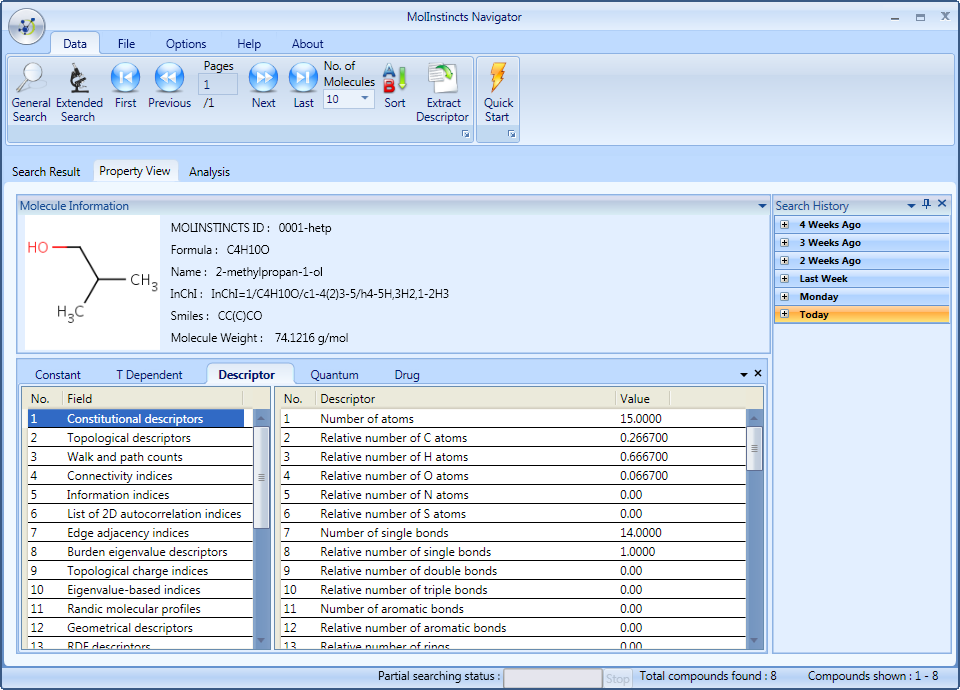Switch to the Analysis tab
The height and width of the screenshot is (690, 960).
209,172
